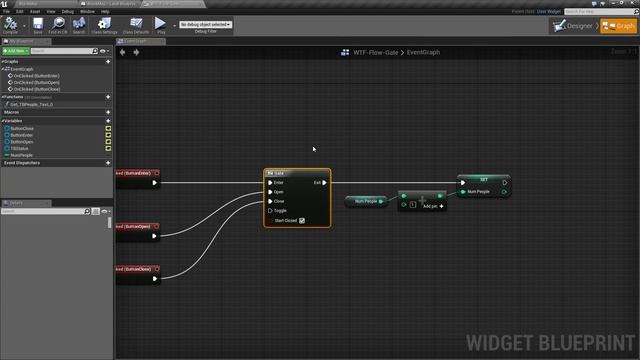Open the Edit menu
The height and width of the screenshot is (360, 640).
pyautogui.click(x=20, y=11)
